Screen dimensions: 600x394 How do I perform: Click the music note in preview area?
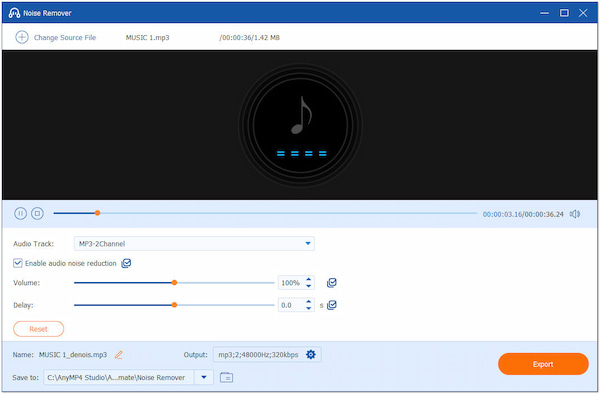(x=302, y=115)
